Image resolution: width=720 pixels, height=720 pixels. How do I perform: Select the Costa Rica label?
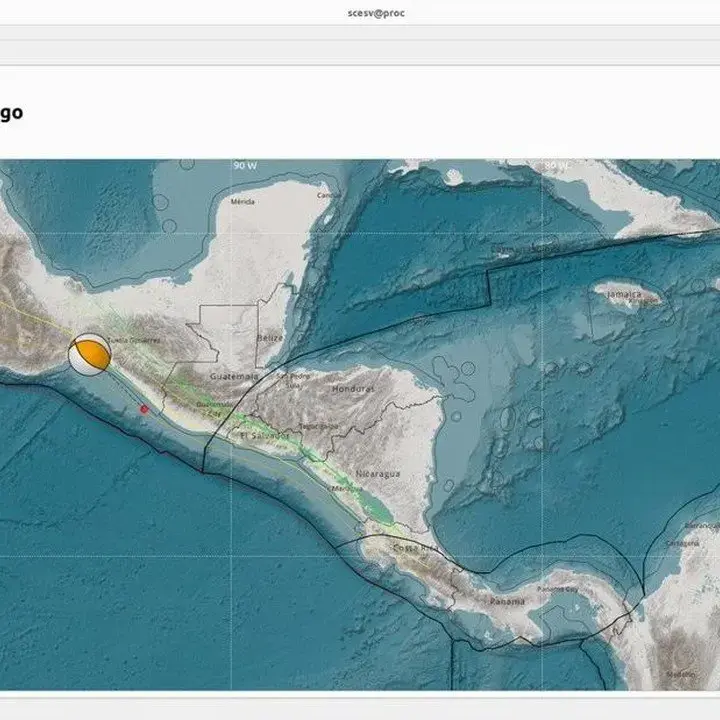coord(415,548)
